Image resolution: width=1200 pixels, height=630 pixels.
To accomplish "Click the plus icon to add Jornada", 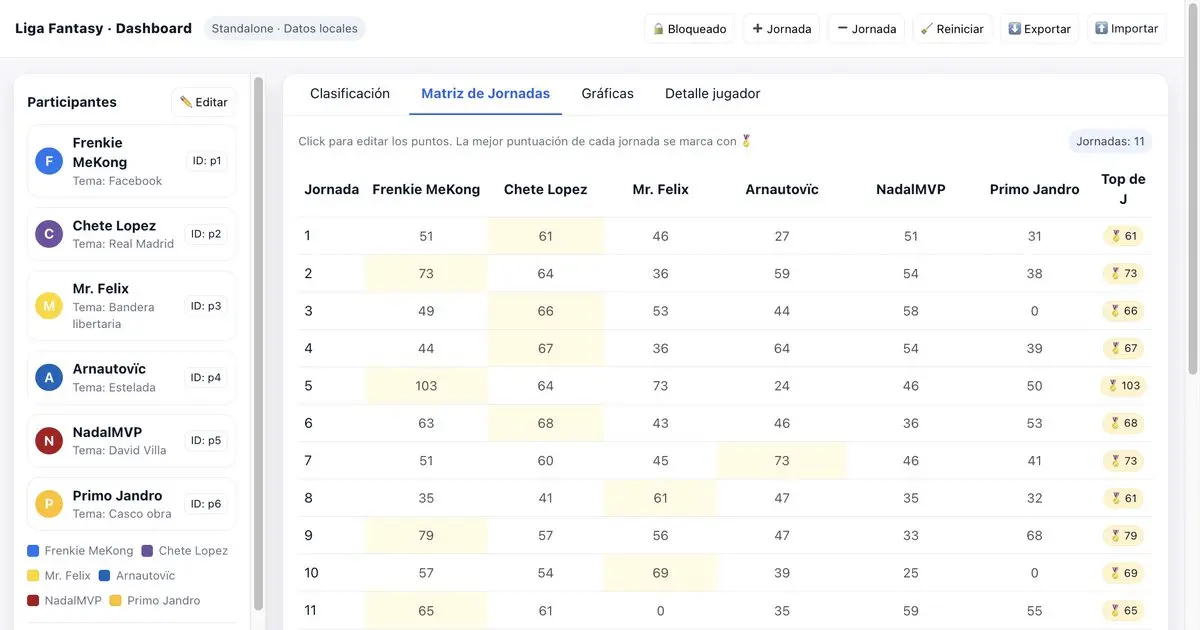I will (757, 29).
